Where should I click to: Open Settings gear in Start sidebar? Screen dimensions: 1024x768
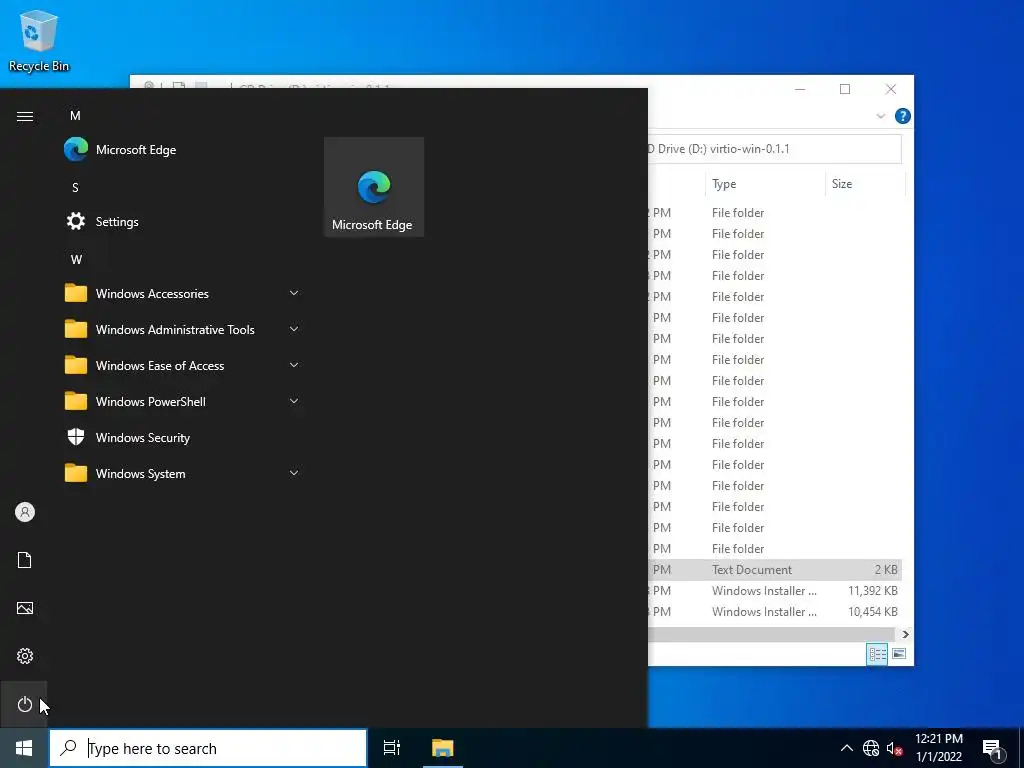coord(24,656)
